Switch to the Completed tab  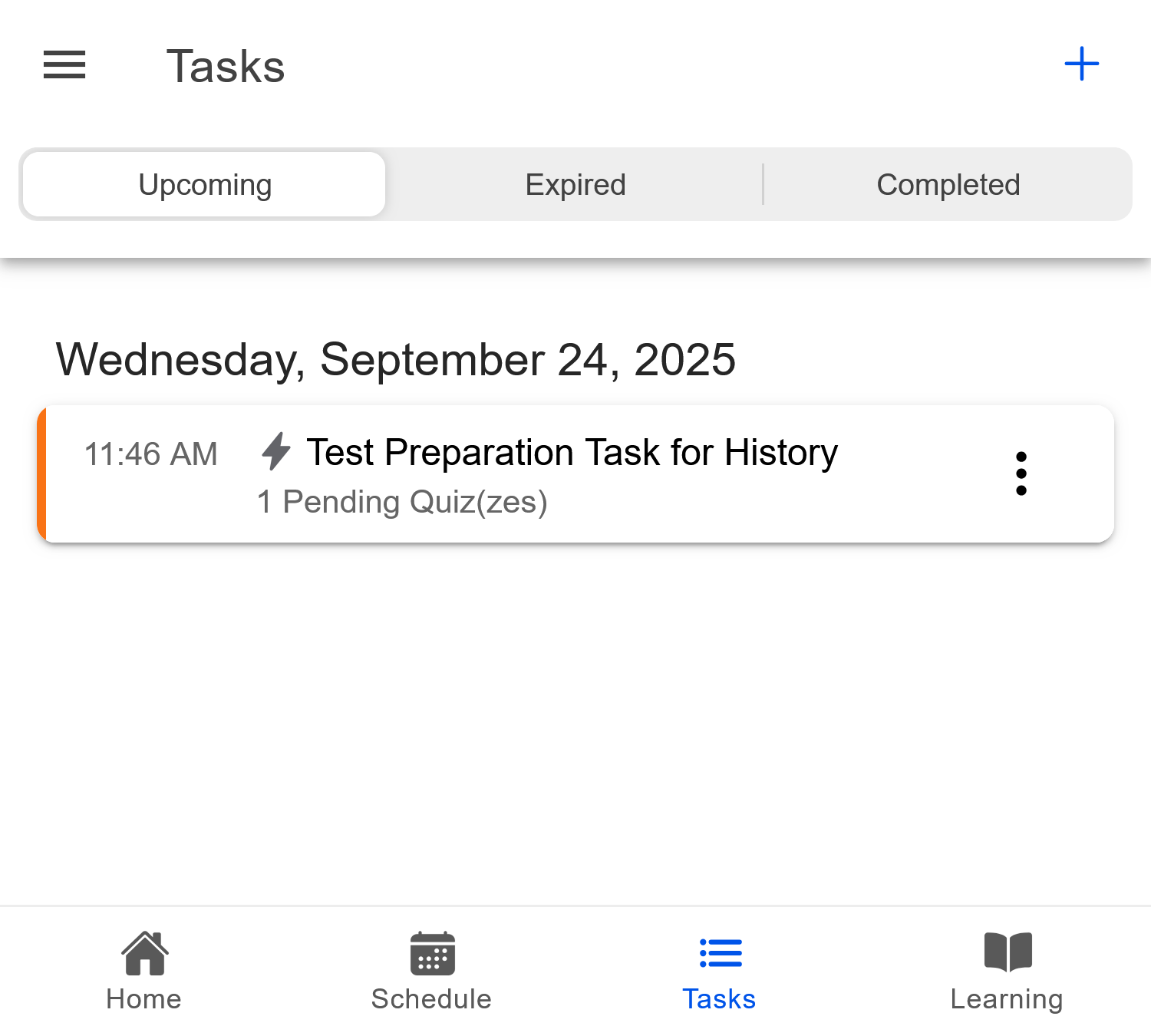[x=948, y=184]
